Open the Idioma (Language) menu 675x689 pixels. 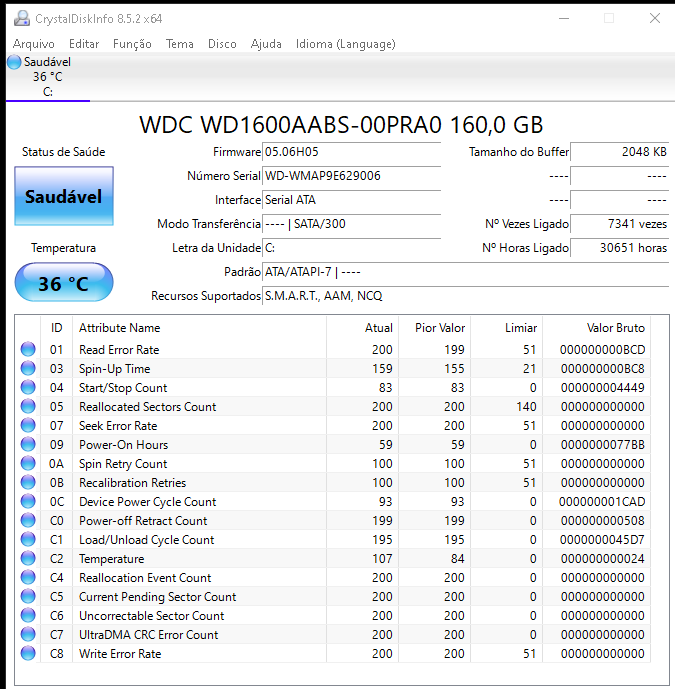pos(345,44)
